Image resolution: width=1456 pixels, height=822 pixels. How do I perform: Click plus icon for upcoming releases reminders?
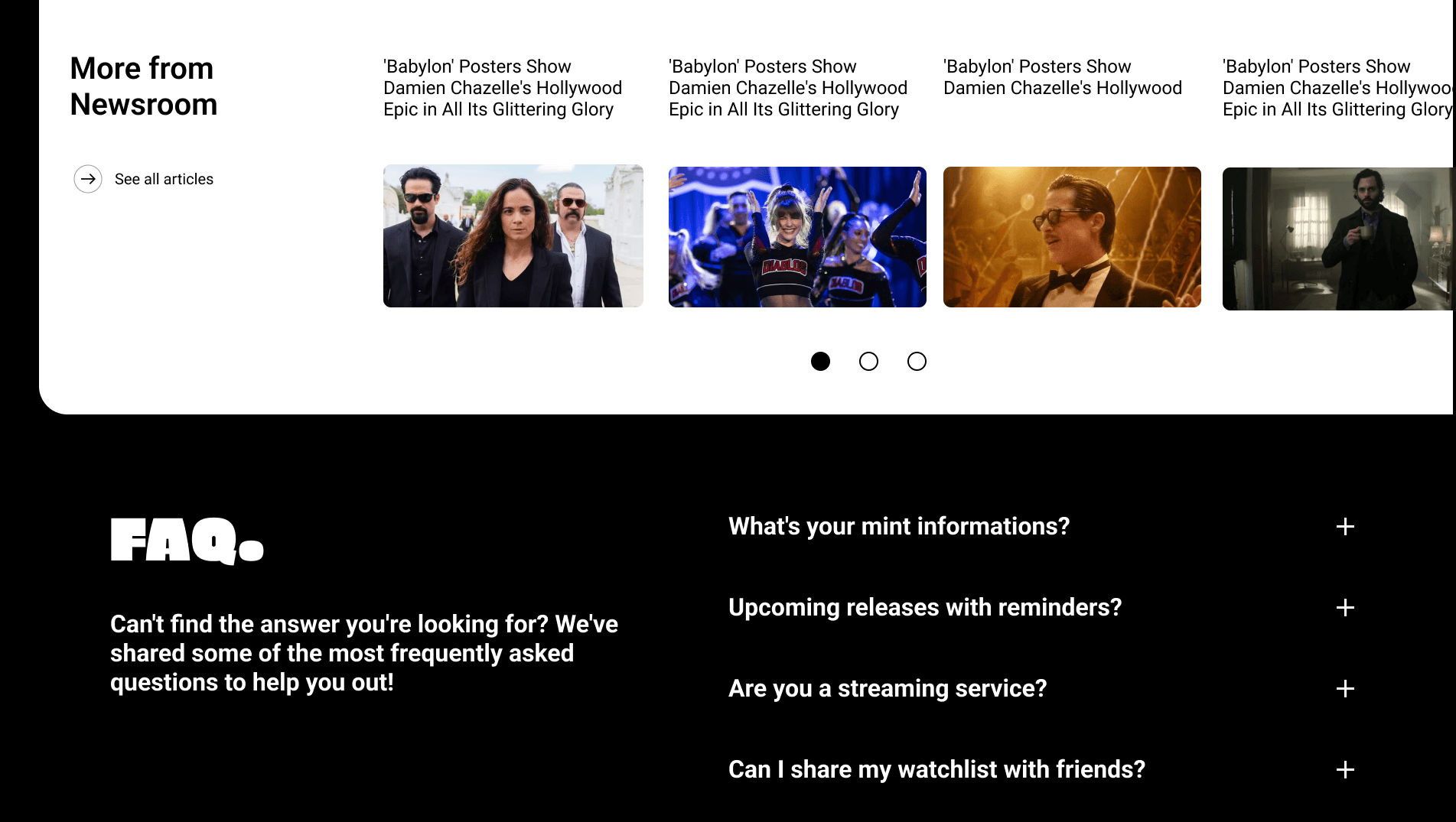click(x=1345, y=608)
